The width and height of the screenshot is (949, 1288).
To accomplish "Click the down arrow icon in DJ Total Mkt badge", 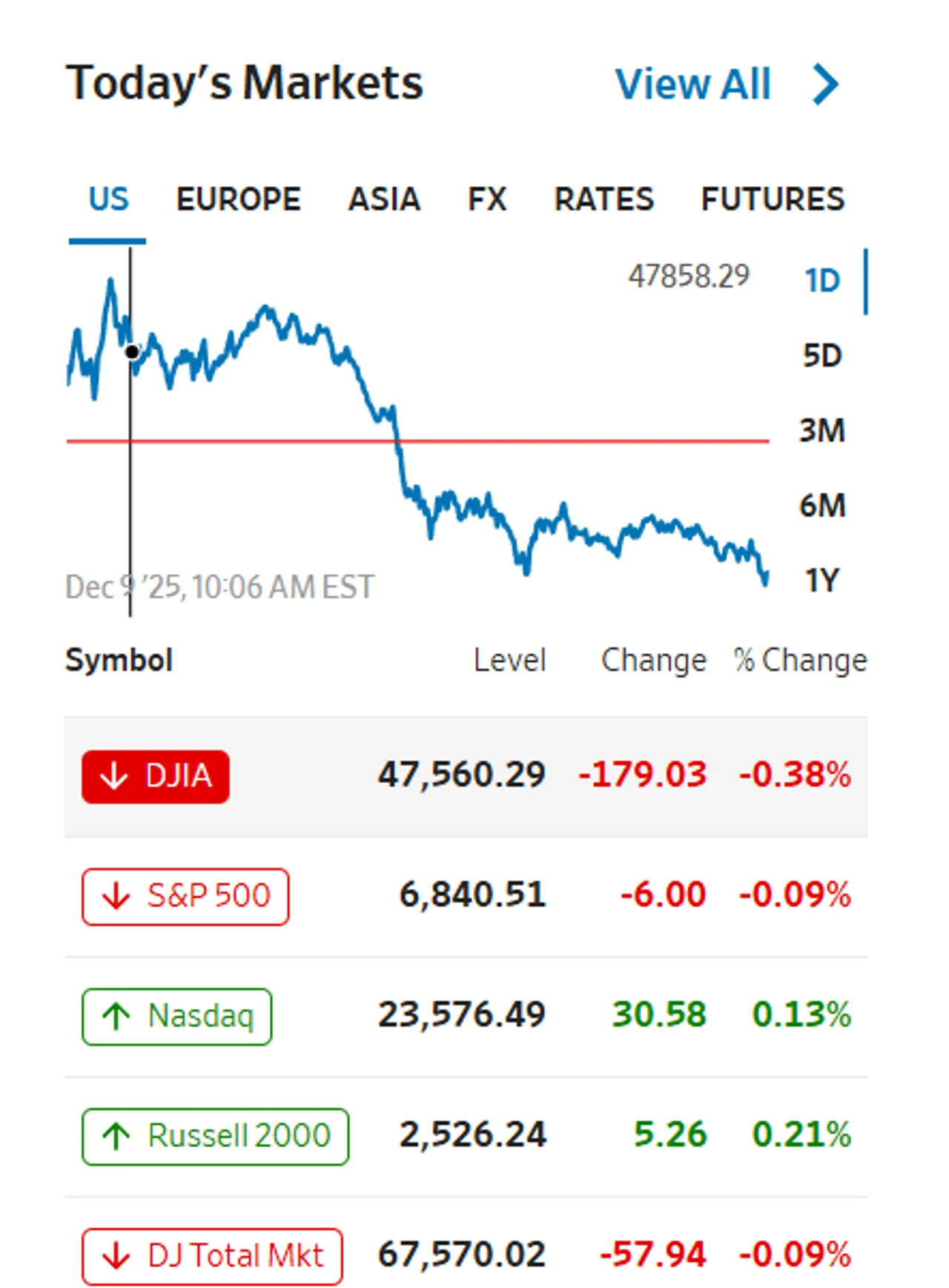I will pyautogui.click(x=116, y=1256).
